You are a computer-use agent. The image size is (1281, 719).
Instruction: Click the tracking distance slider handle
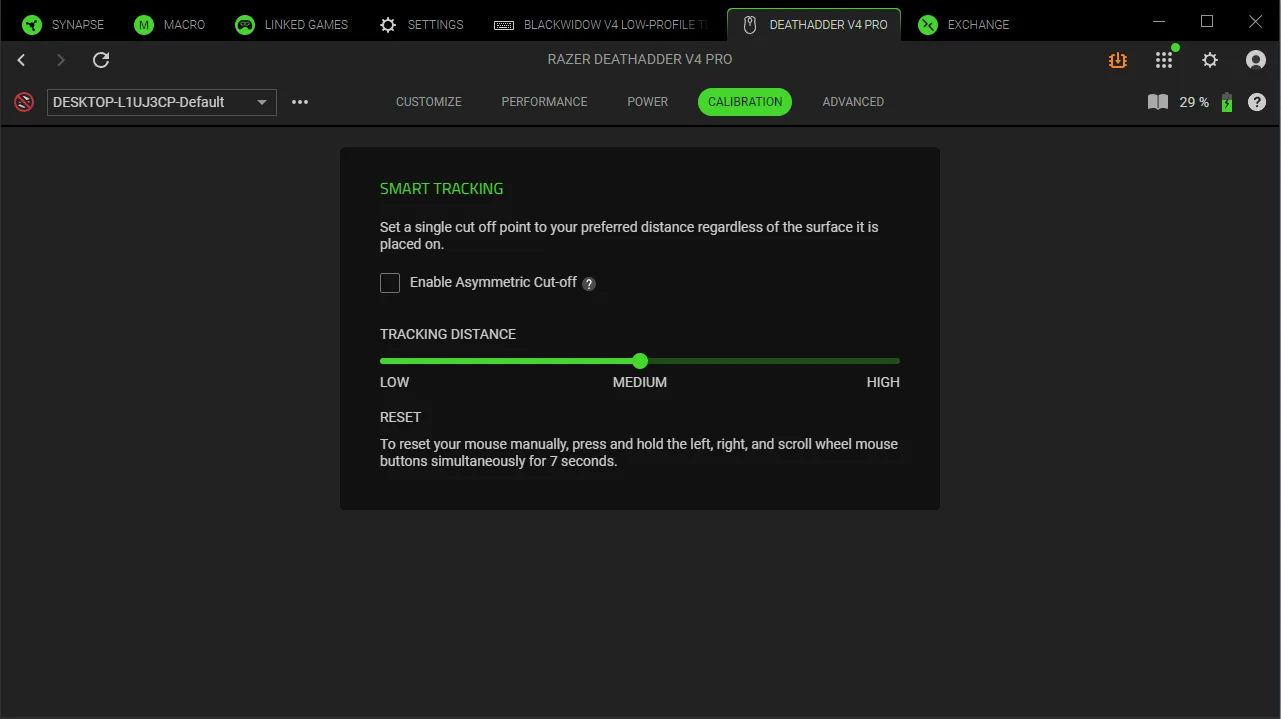[640, 361]
